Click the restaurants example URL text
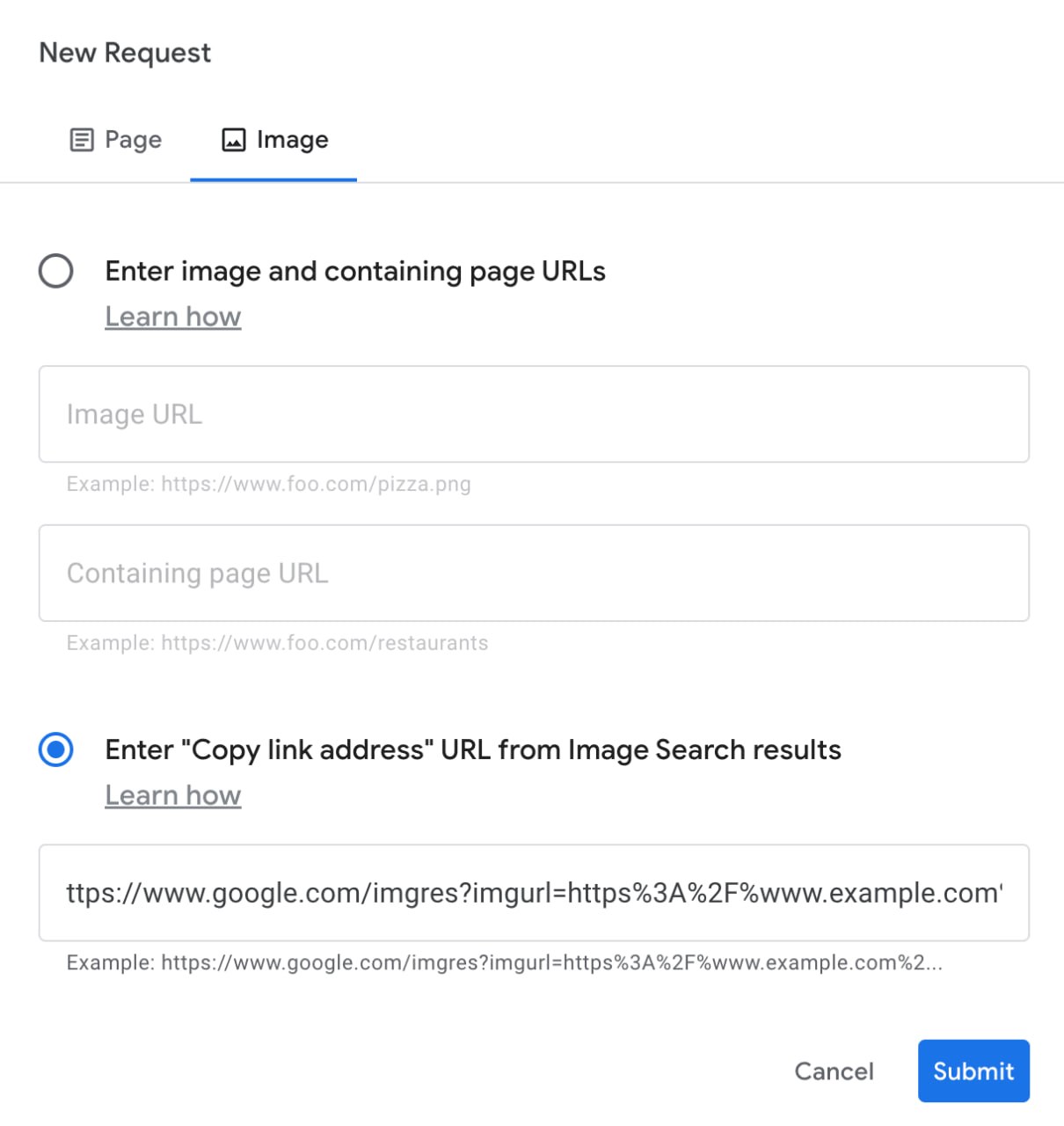The image size is (1064, 1126). coord(275,643)
